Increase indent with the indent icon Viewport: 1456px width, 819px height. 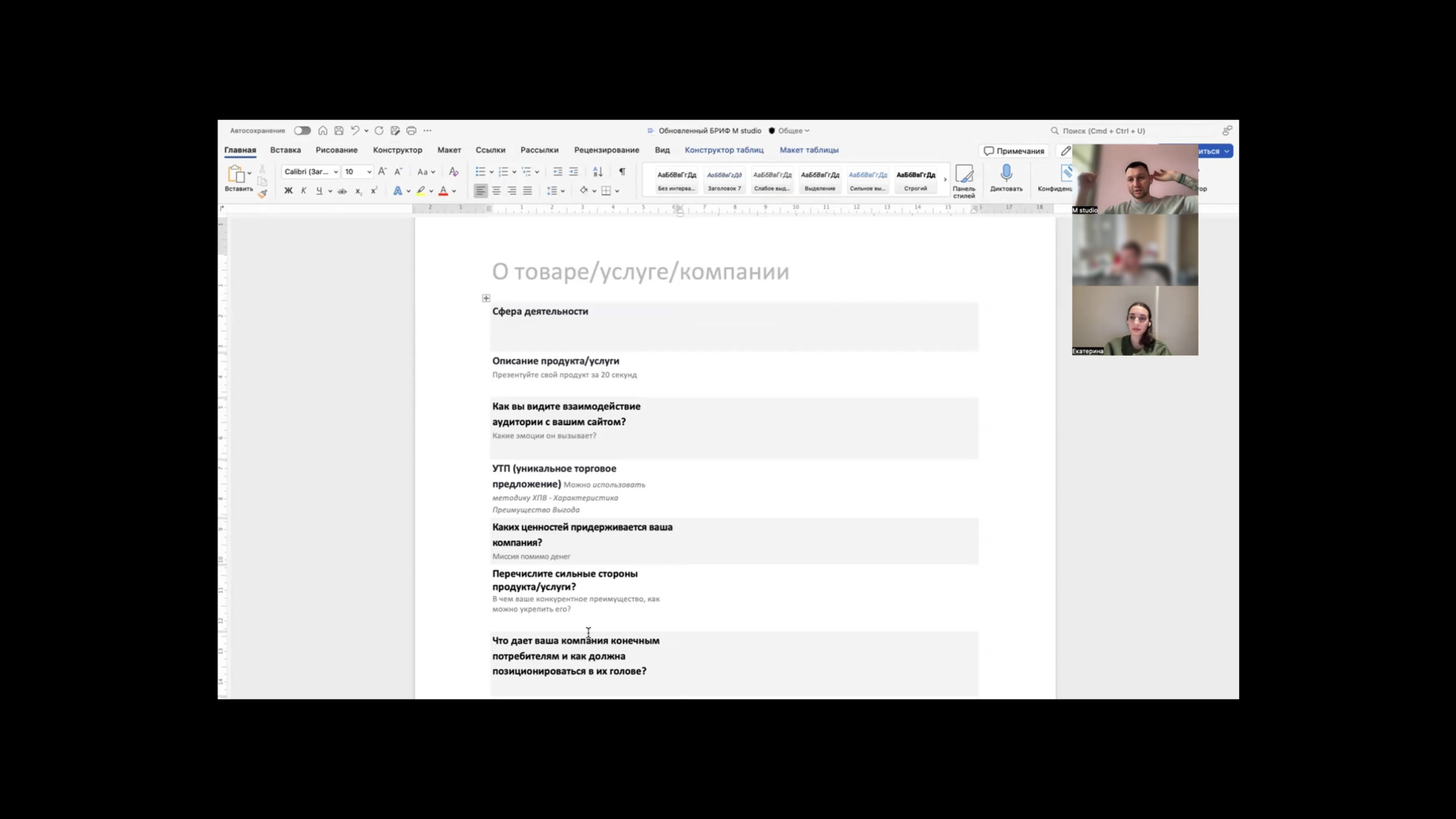[574, 172]
